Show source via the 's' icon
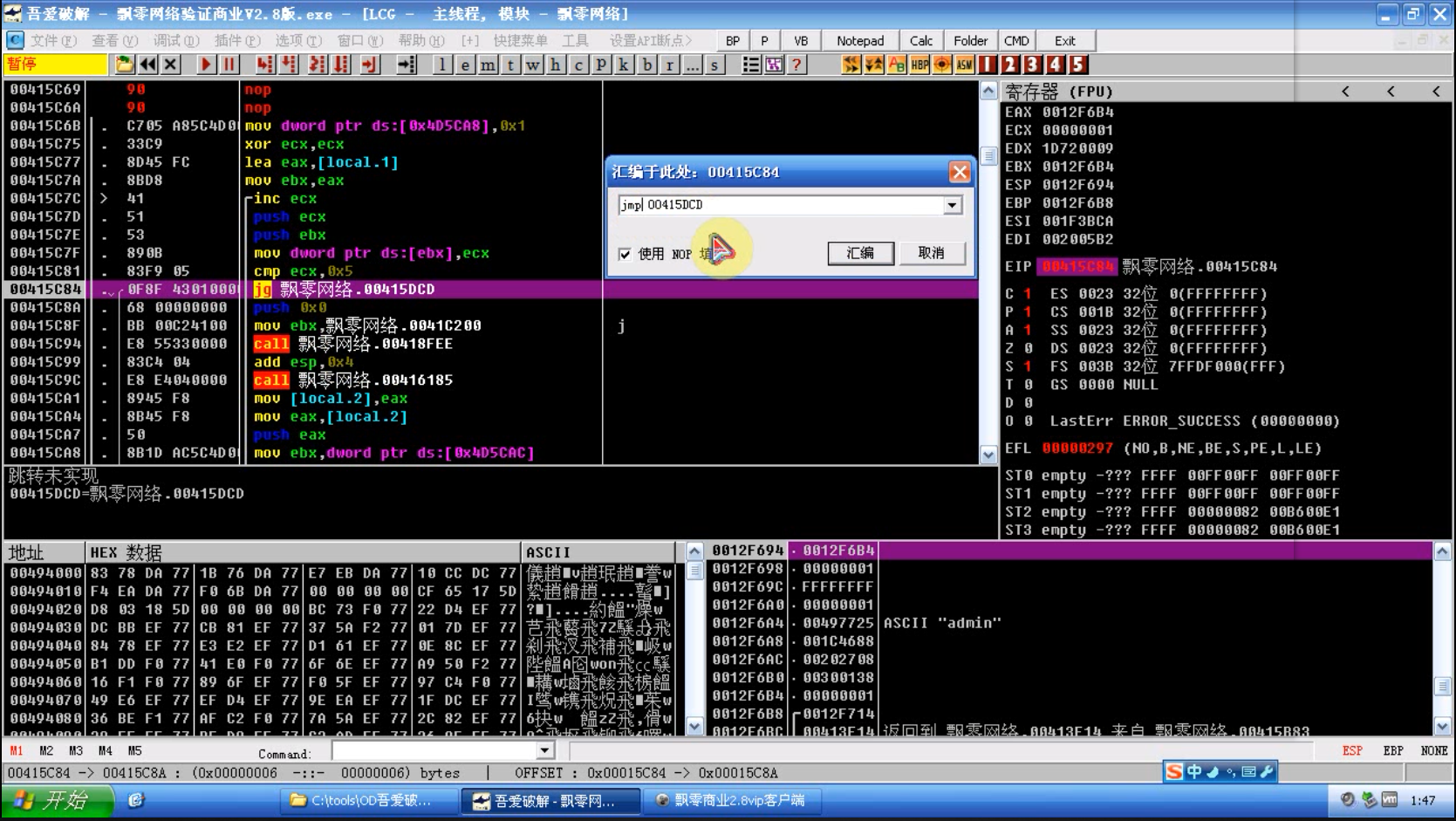 click(x=714, y=65)
